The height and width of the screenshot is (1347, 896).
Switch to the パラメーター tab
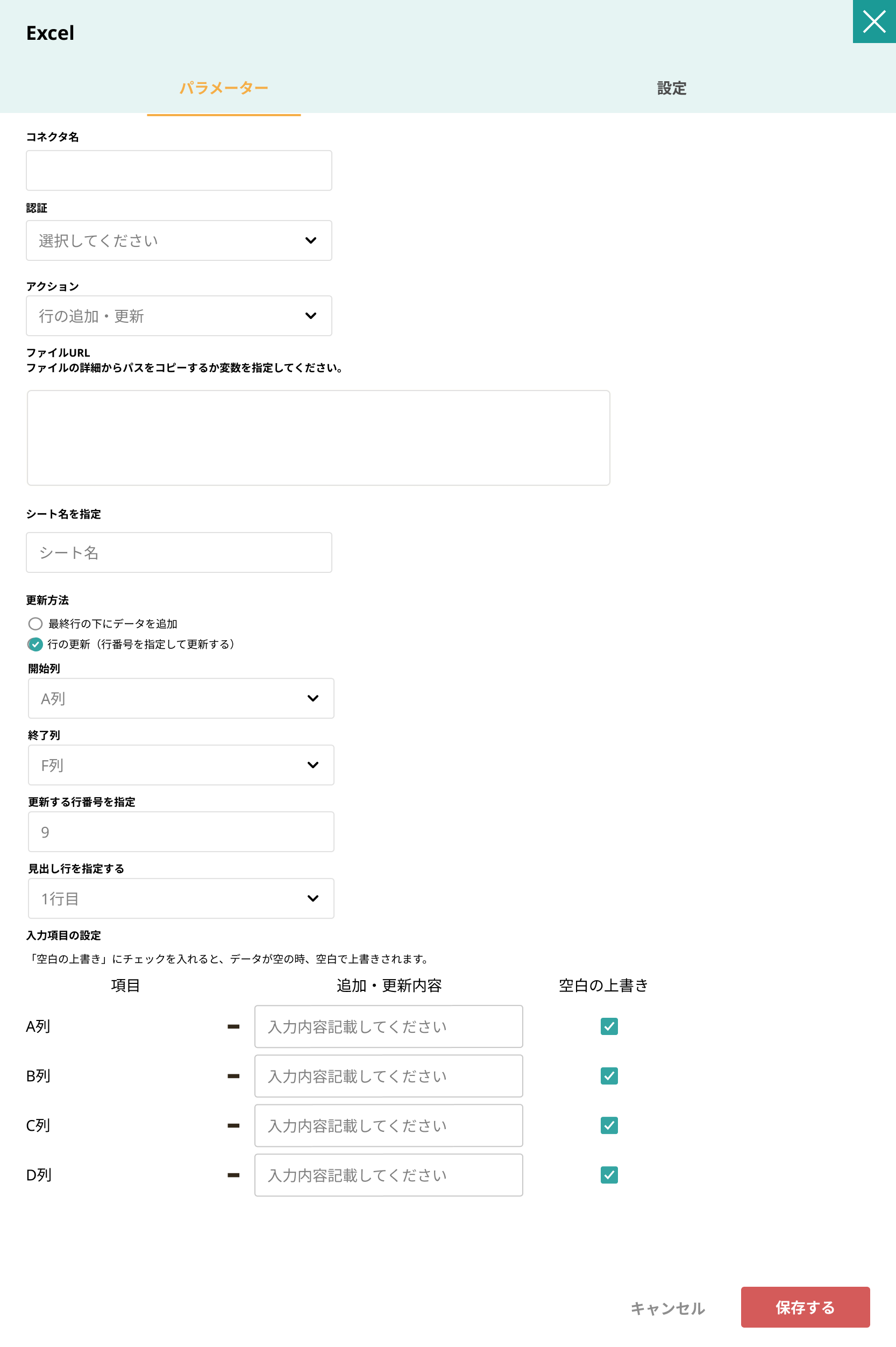click(x=224, y=88)
